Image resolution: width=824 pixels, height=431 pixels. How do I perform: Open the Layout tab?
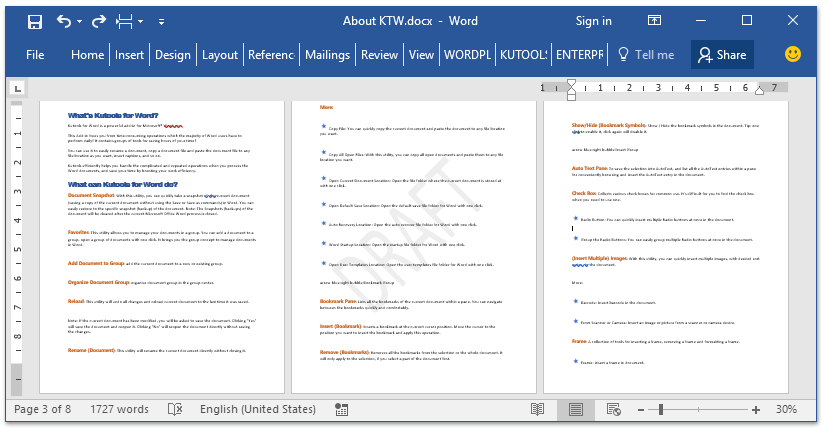(220, 55)
